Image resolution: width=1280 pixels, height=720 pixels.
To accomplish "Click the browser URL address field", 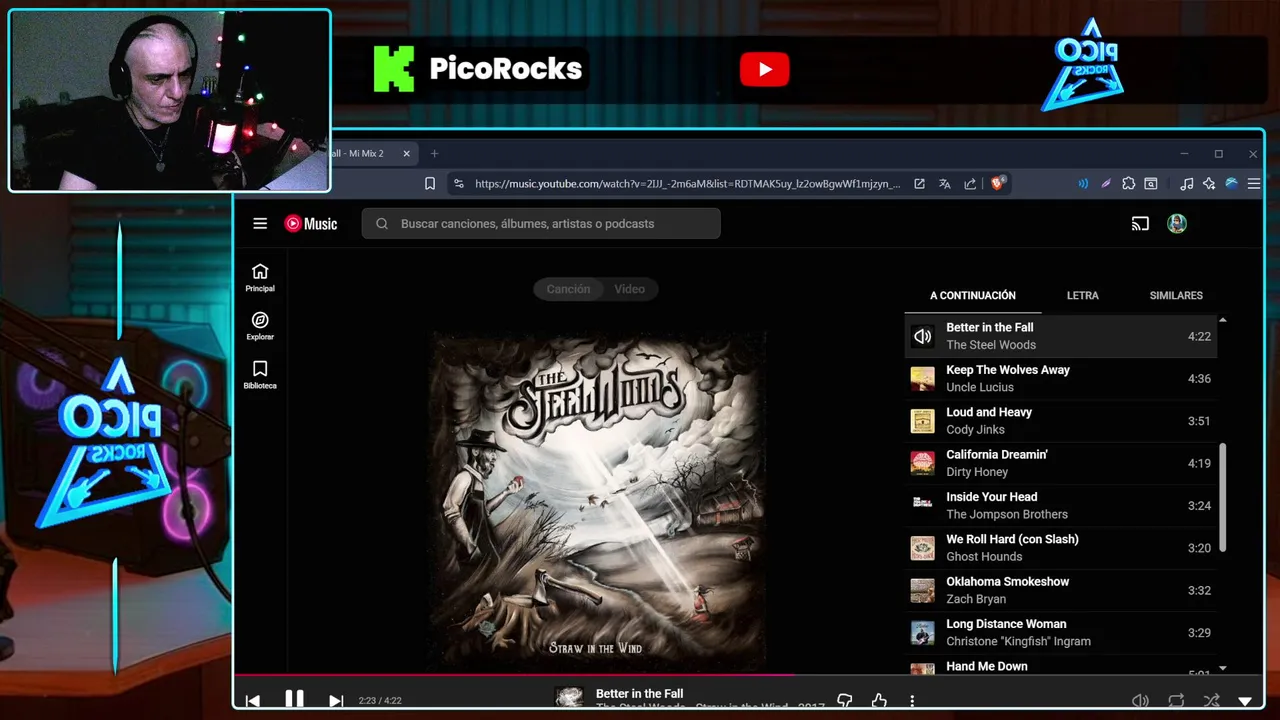I will click(x=687, y=184).
